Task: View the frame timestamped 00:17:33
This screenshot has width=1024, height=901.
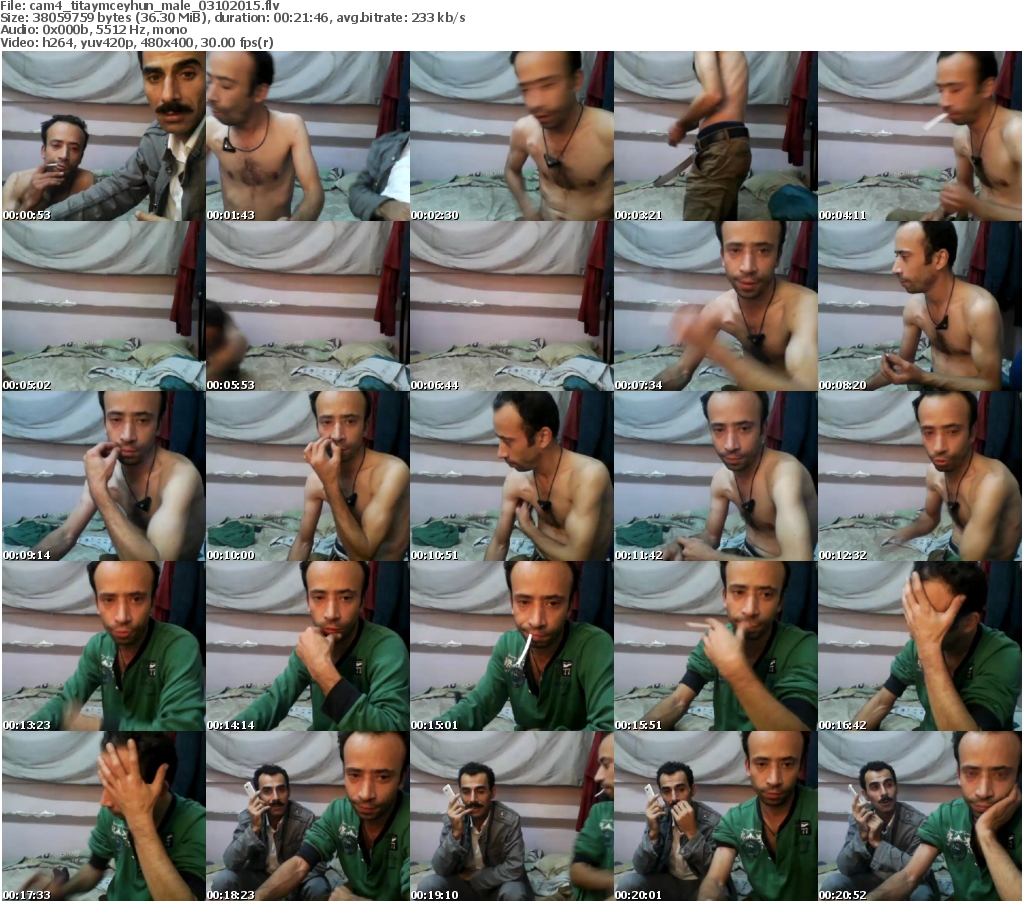Action: click(x=104, y=816)
